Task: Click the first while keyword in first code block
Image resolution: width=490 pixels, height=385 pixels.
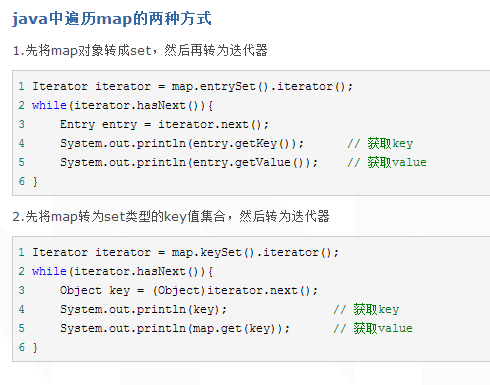Action: tap(49, 105)
